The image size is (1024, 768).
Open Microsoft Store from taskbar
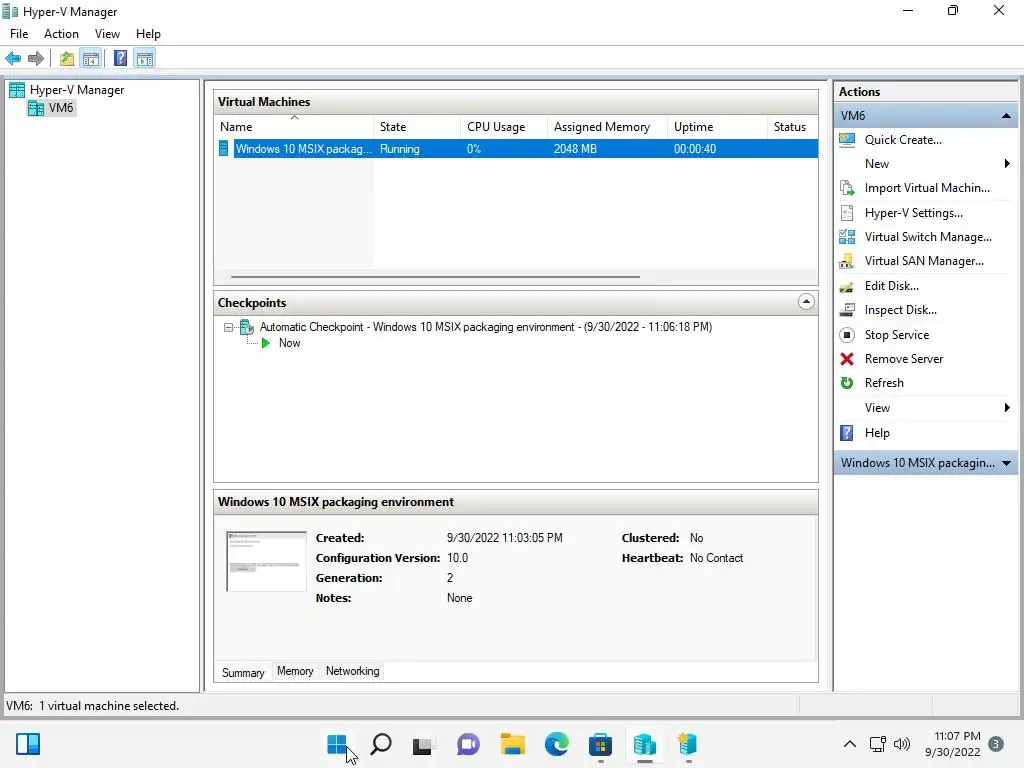pyautogui.click(x=600, y=744)
